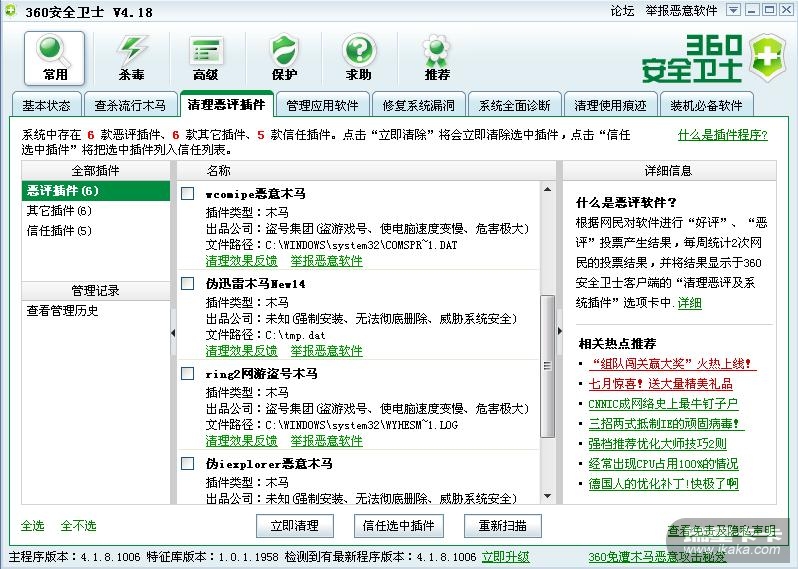
Task: Select the 推荐 ribbon icon
Action: (437, 58)
